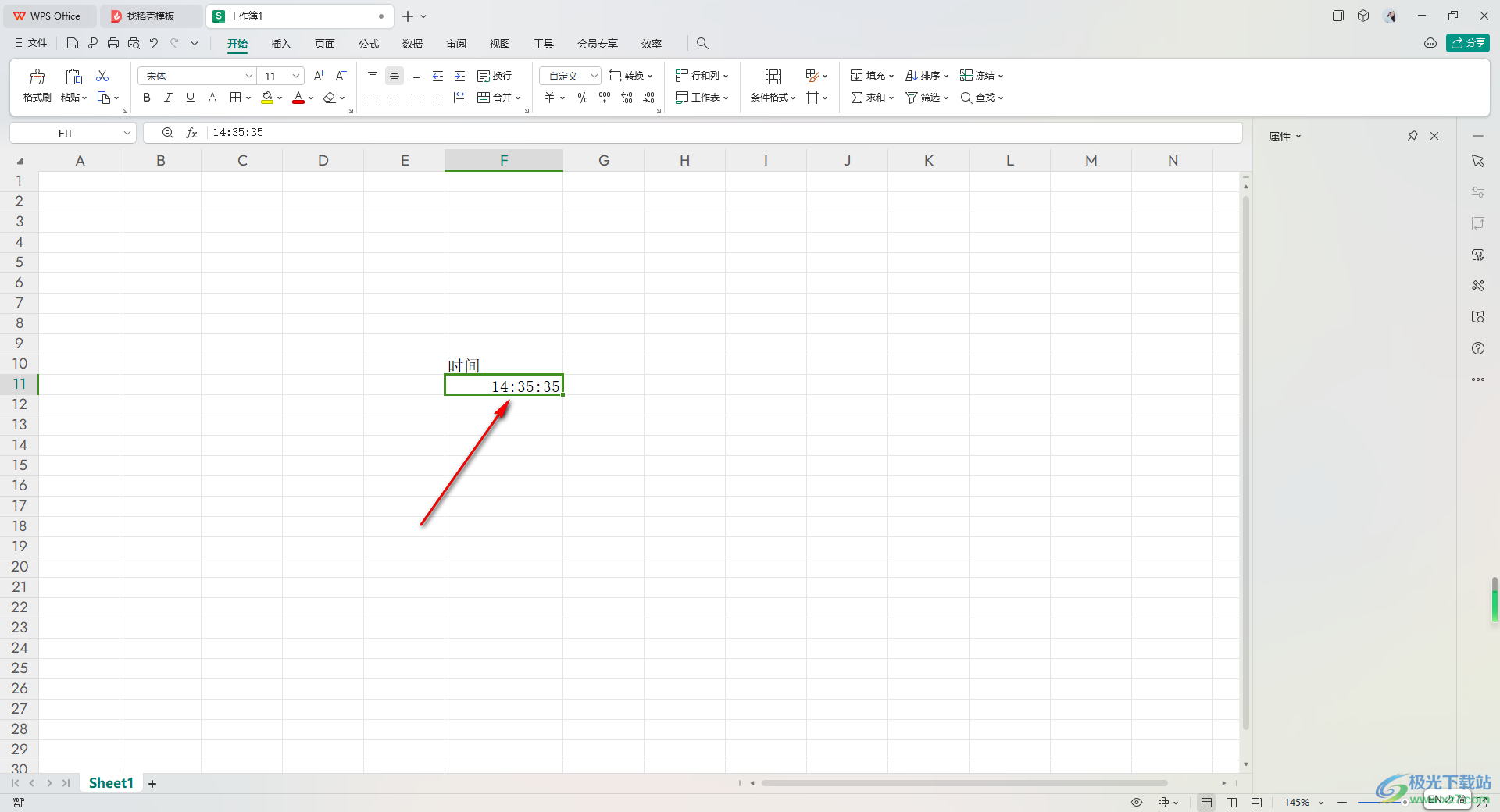
Task: Switch to the 视图 ribbon tab
Action: coord(499,44)
